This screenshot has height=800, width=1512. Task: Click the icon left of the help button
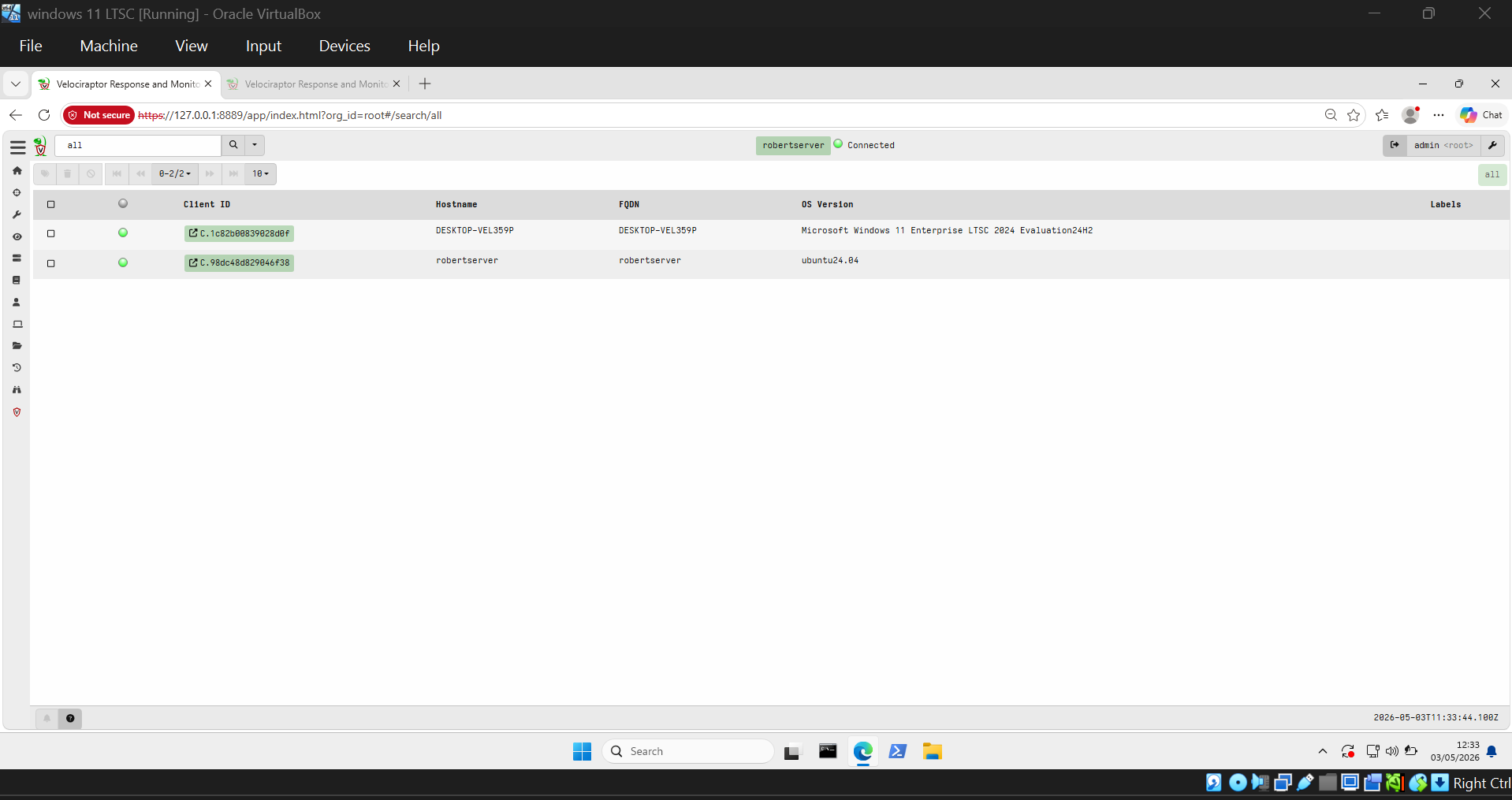click(x=47, y=718)
